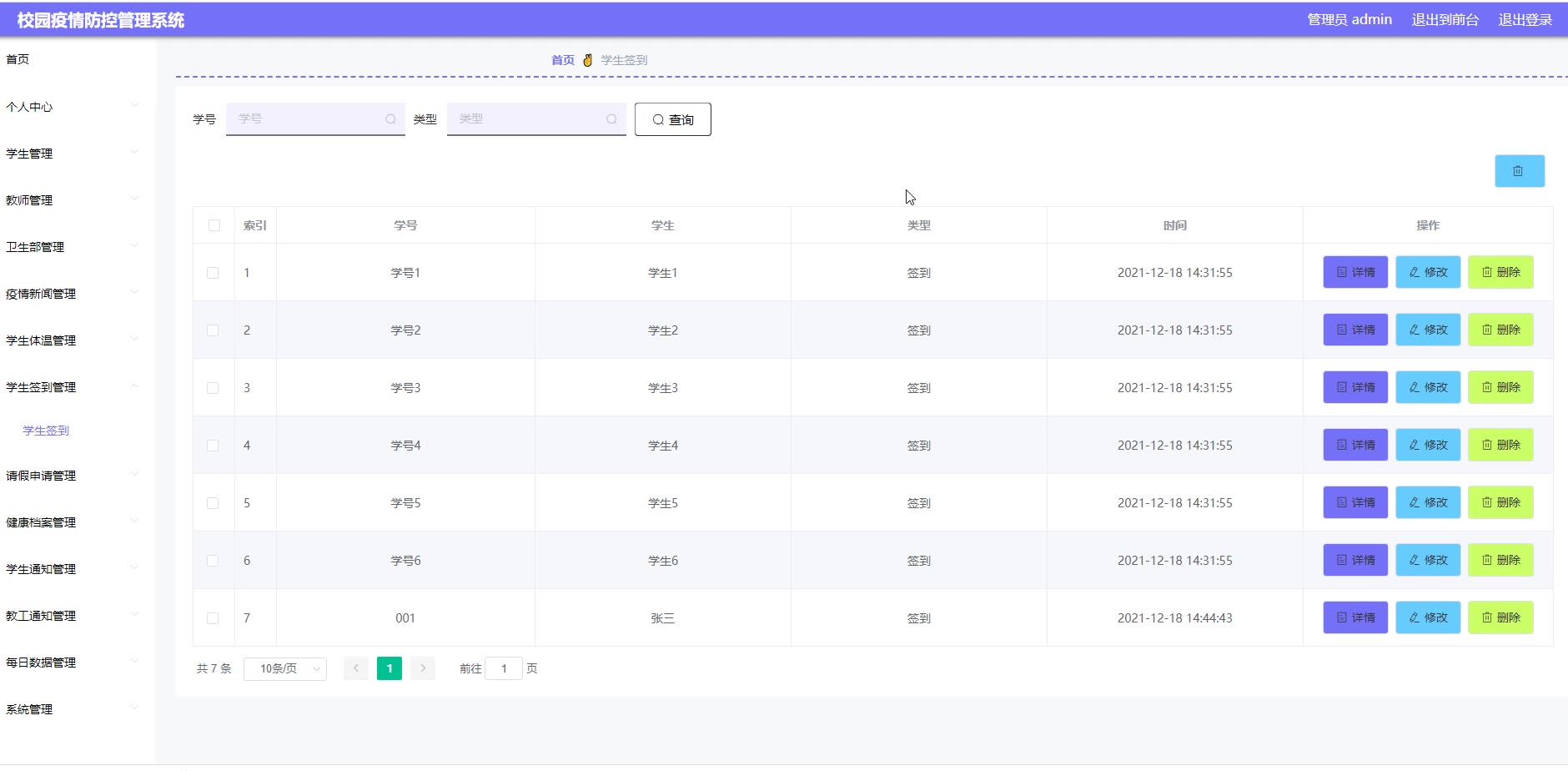This screenshot has height=771, width=1568.
Task: Click the search icon in 学号 field
Action: click(390, 119)
